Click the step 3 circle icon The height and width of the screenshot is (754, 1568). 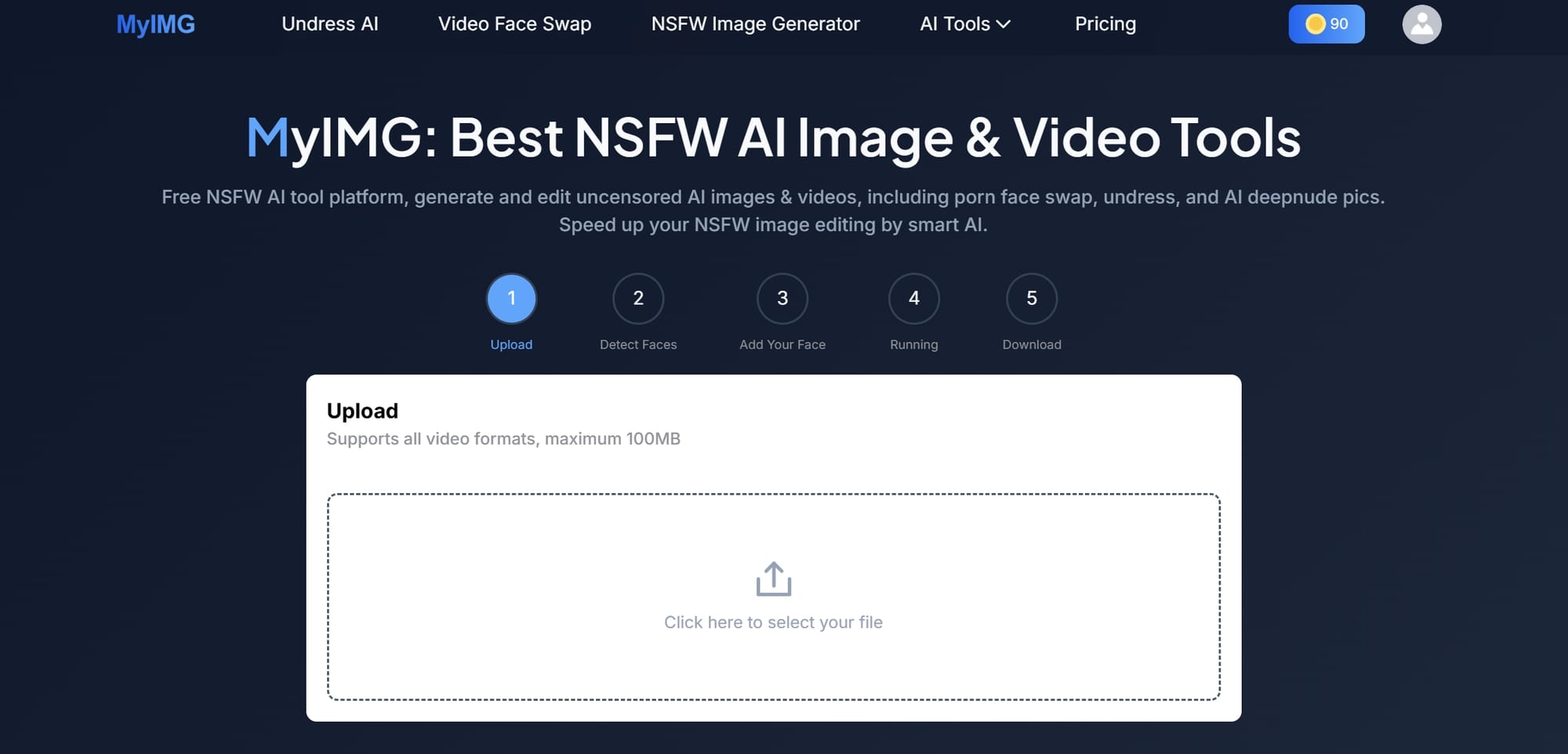pyautogui.click(x=782, y=299)
